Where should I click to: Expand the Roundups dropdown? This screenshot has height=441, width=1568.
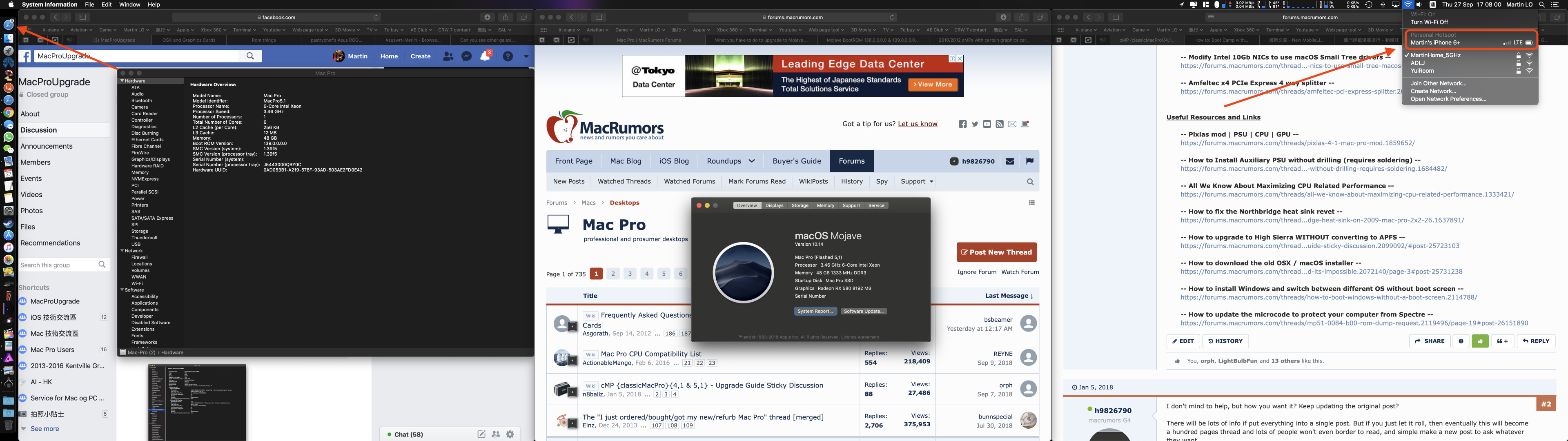click(x=731, y=161)
